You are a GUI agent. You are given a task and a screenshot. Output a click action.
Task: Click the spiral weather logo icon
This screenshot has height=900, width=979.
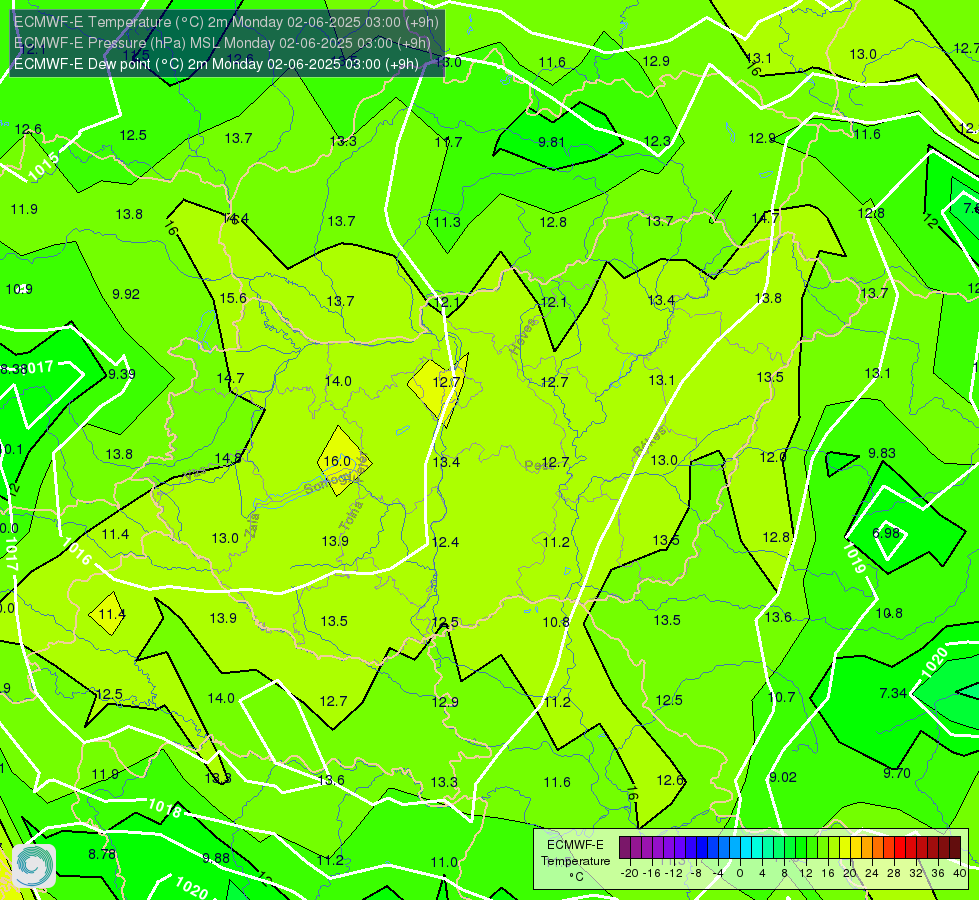click(34, 865)
